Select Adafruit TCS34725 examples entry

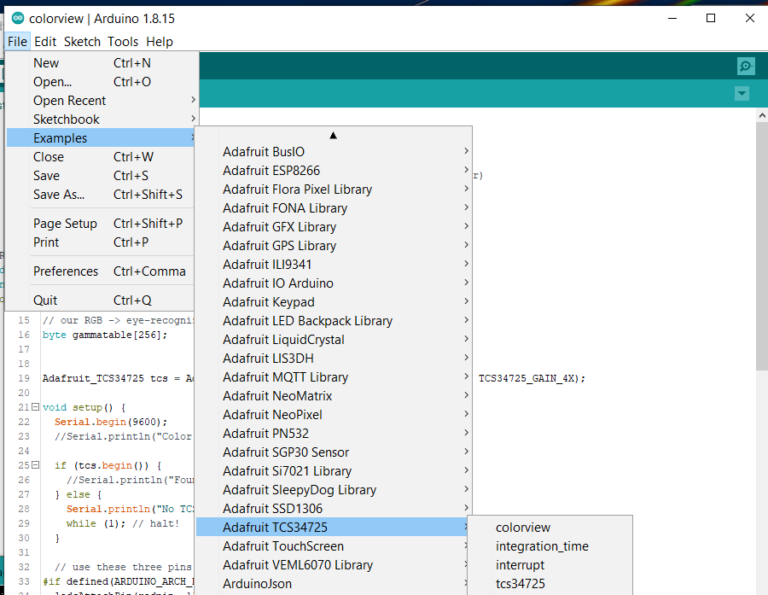[334, 527]
